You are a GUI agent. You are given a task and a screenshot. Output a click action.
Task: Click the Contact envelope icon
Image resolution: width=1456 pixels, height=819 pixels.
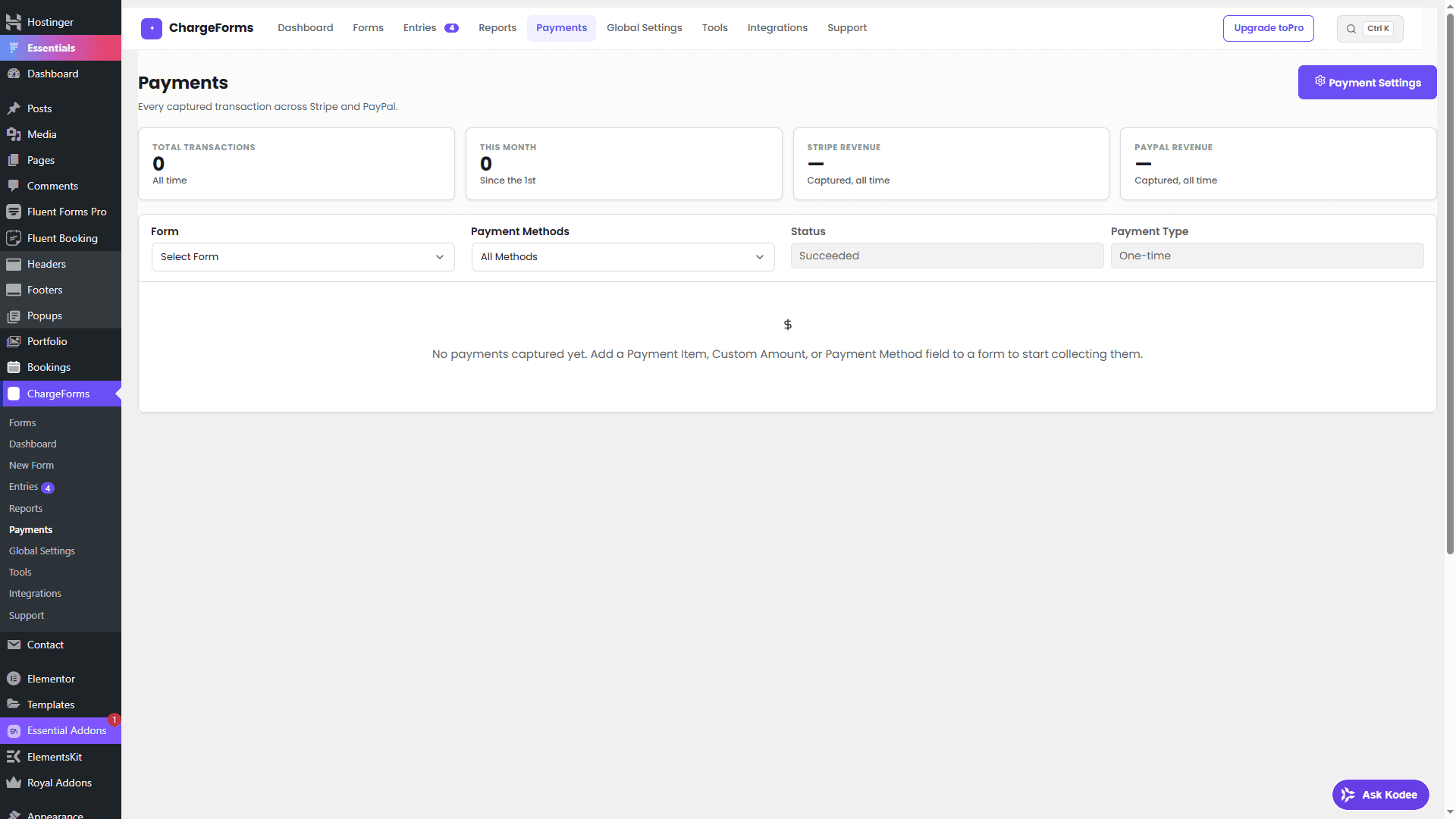coord(14,645)
